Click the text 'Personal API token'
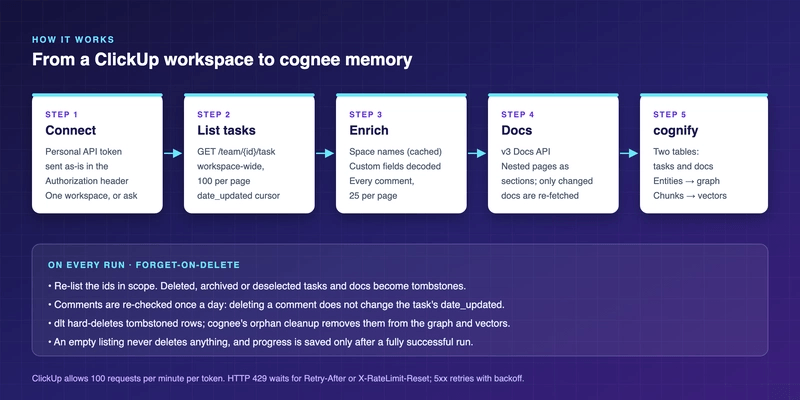The height and width of the screenshot is (400, 800). (x=84, y=152)
